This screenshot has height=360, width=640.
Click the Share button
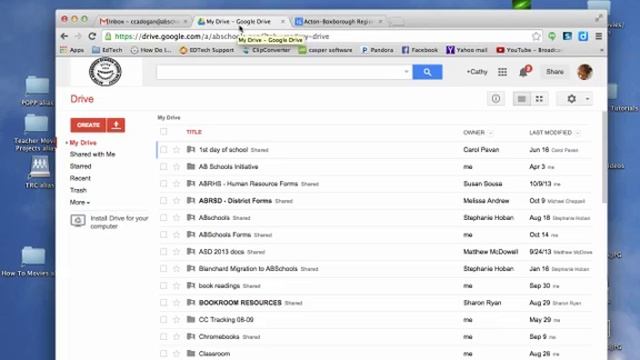(x=555, y=72)
